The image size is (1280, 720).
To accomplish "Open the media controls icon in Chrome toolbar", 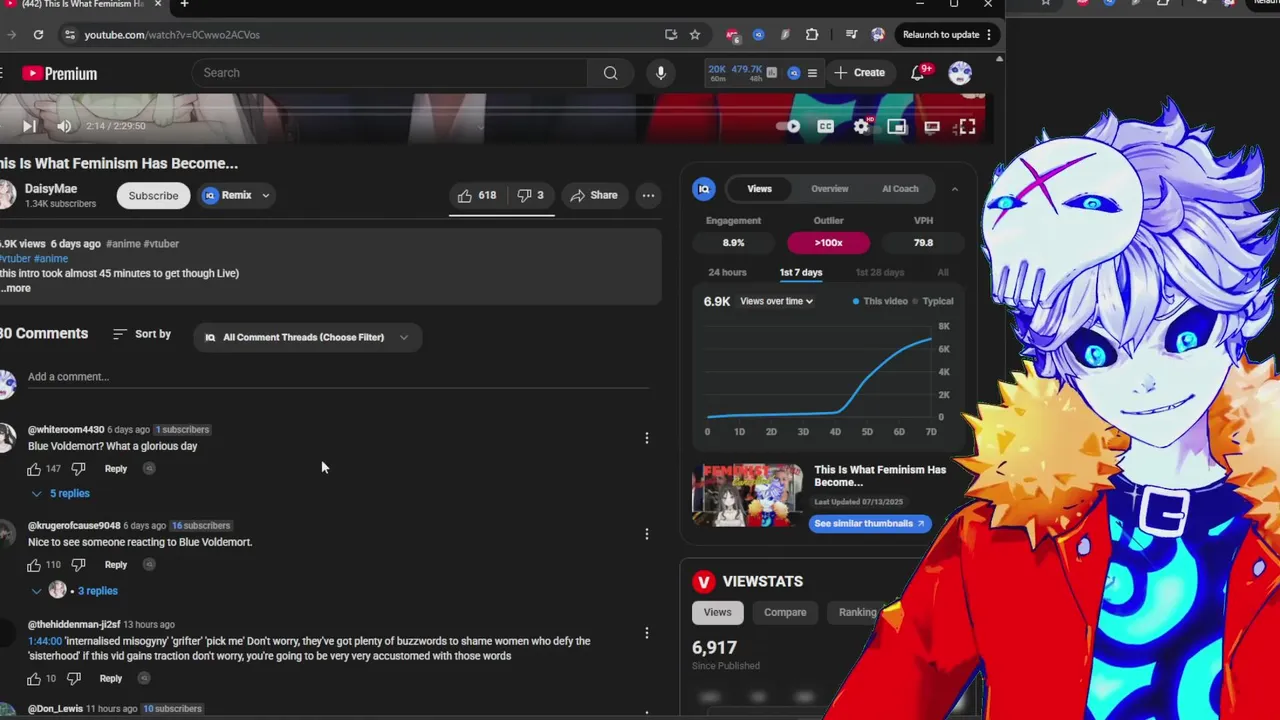I will coord(851,34).
